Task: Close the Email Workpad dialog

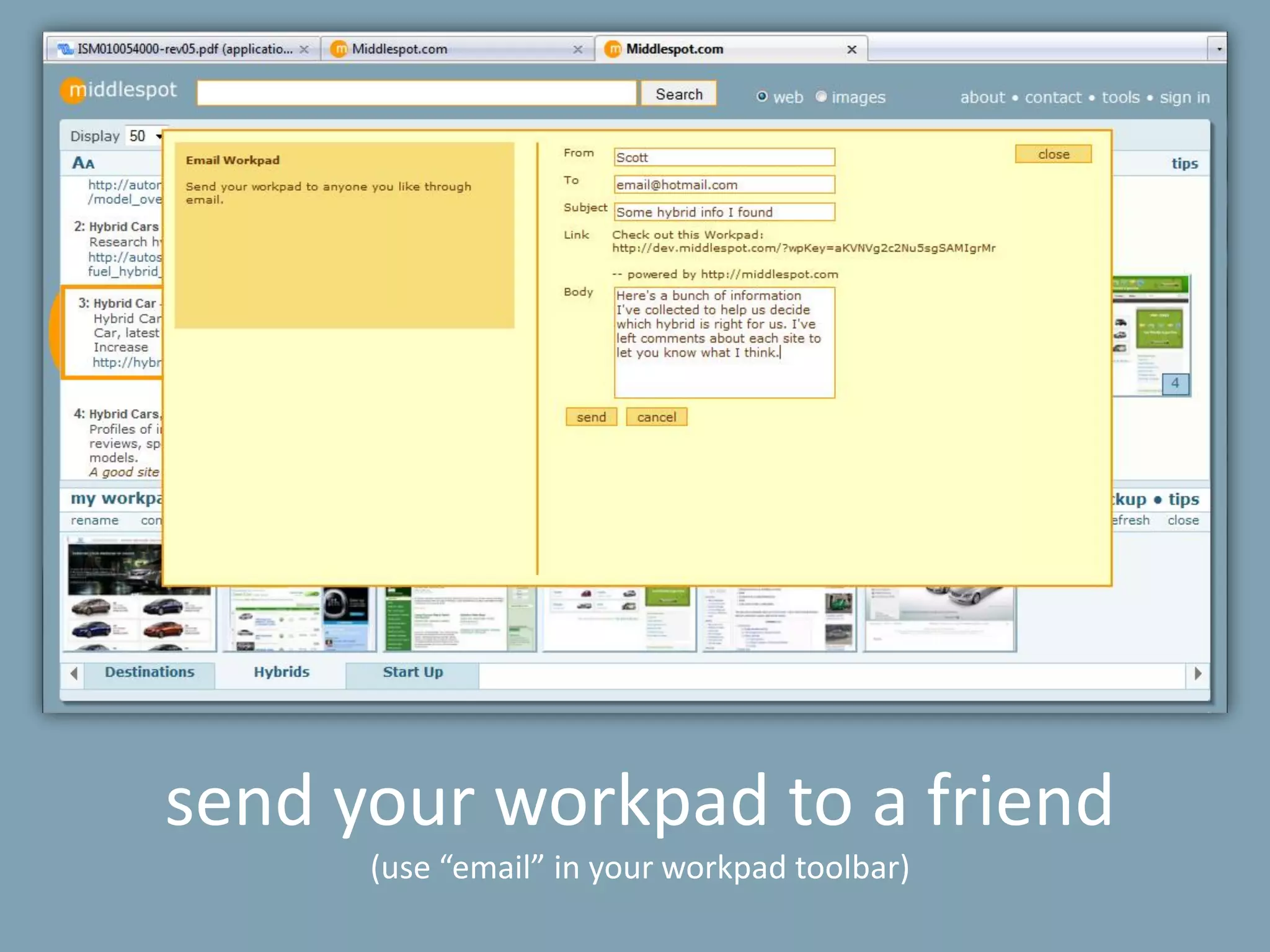Action: [x=1053, y=154]
